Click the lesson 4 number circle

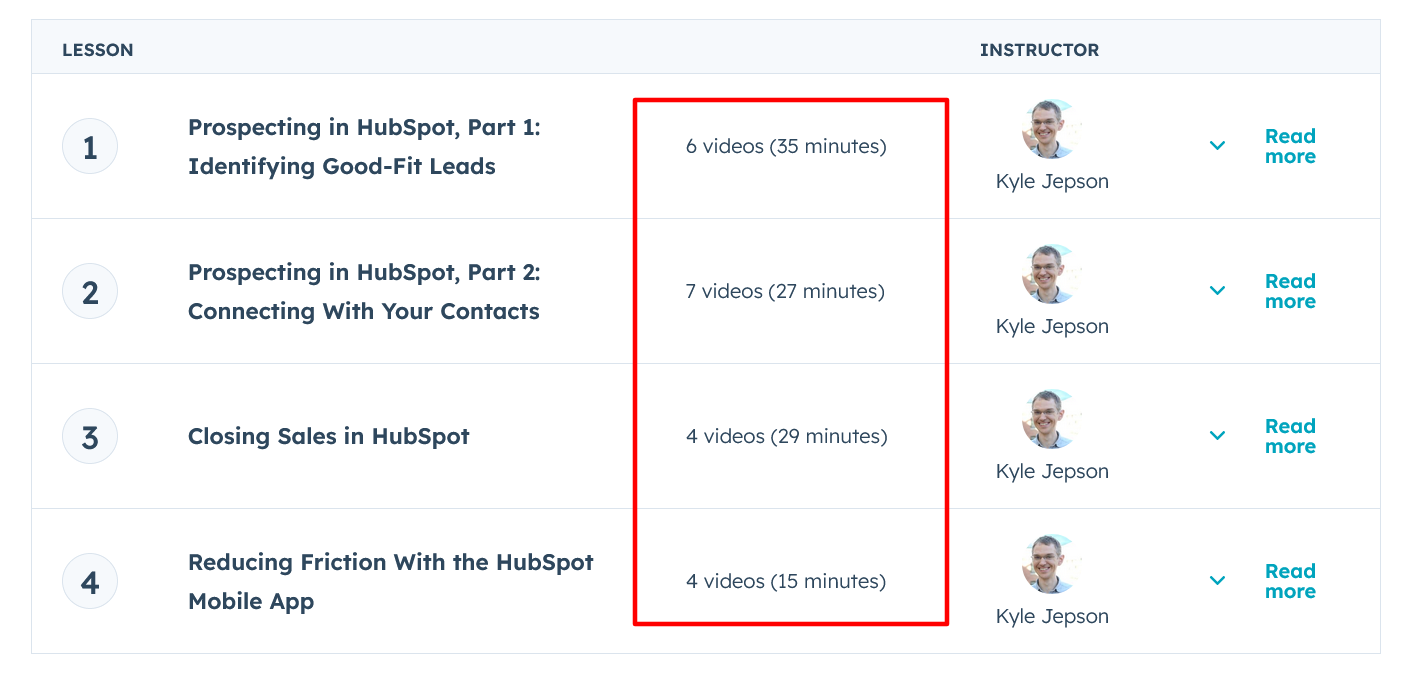[x=90, y=581]
